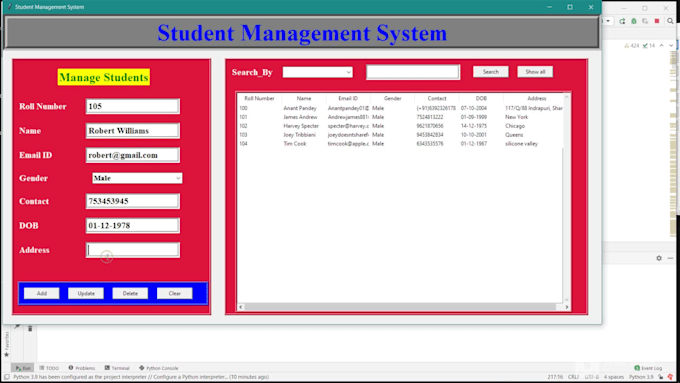Open the Favorites star sidebar tab

click(7, 345)
